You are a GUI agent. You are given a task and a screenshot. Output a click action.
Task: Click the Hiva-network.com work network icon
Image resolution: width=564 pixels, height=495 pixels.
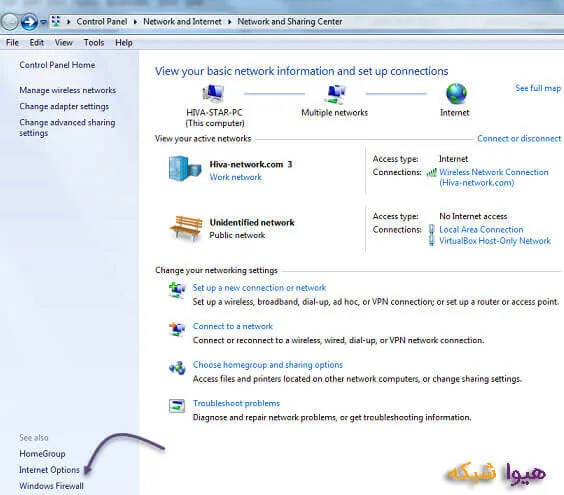click(x=185, y=168)
